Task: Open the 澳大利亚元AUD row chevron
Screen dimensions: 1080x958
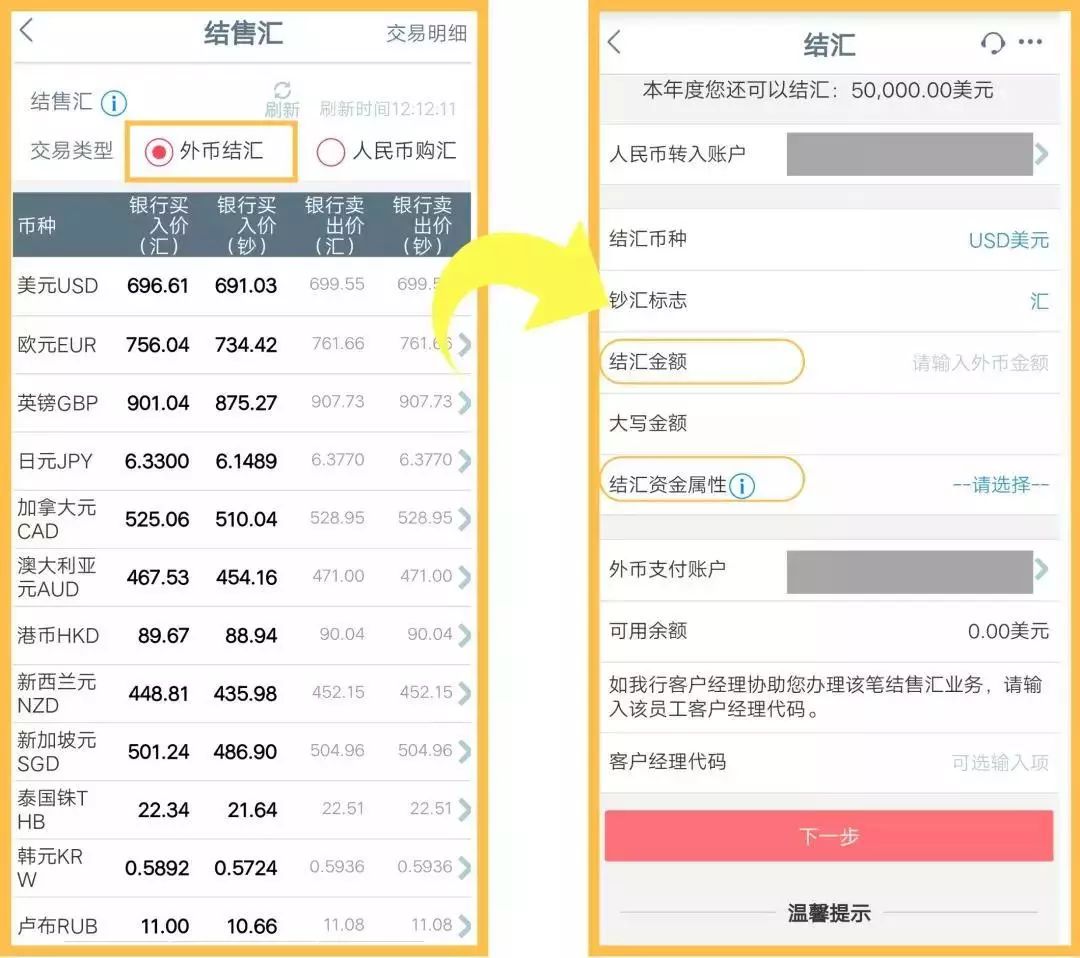Action: coord(465,576)
